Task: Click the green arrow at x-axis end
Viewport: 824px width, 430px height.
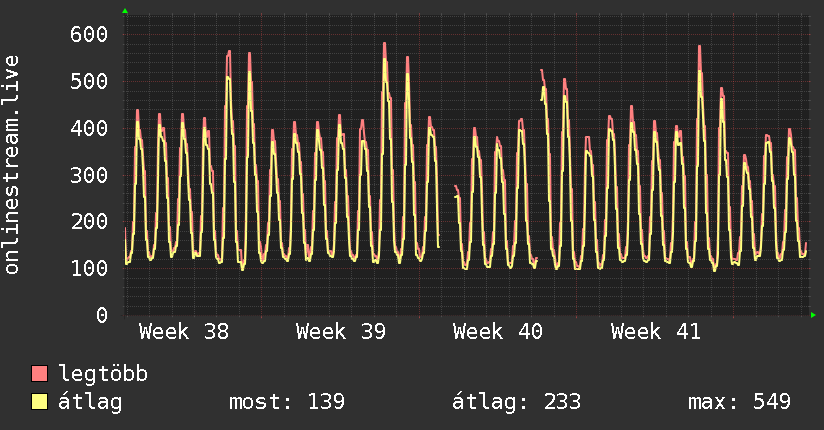Action: [x=813, y=315]
